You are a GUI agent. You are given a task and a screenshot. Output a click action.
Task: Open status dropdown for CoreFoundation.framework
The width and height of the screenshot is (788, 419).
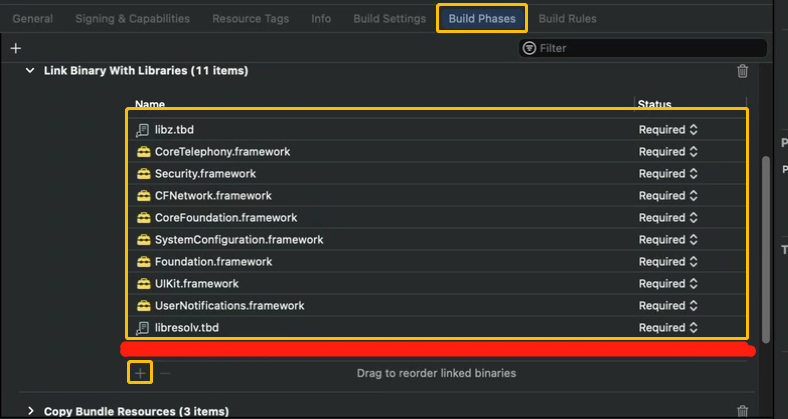[x=668, y=218]
